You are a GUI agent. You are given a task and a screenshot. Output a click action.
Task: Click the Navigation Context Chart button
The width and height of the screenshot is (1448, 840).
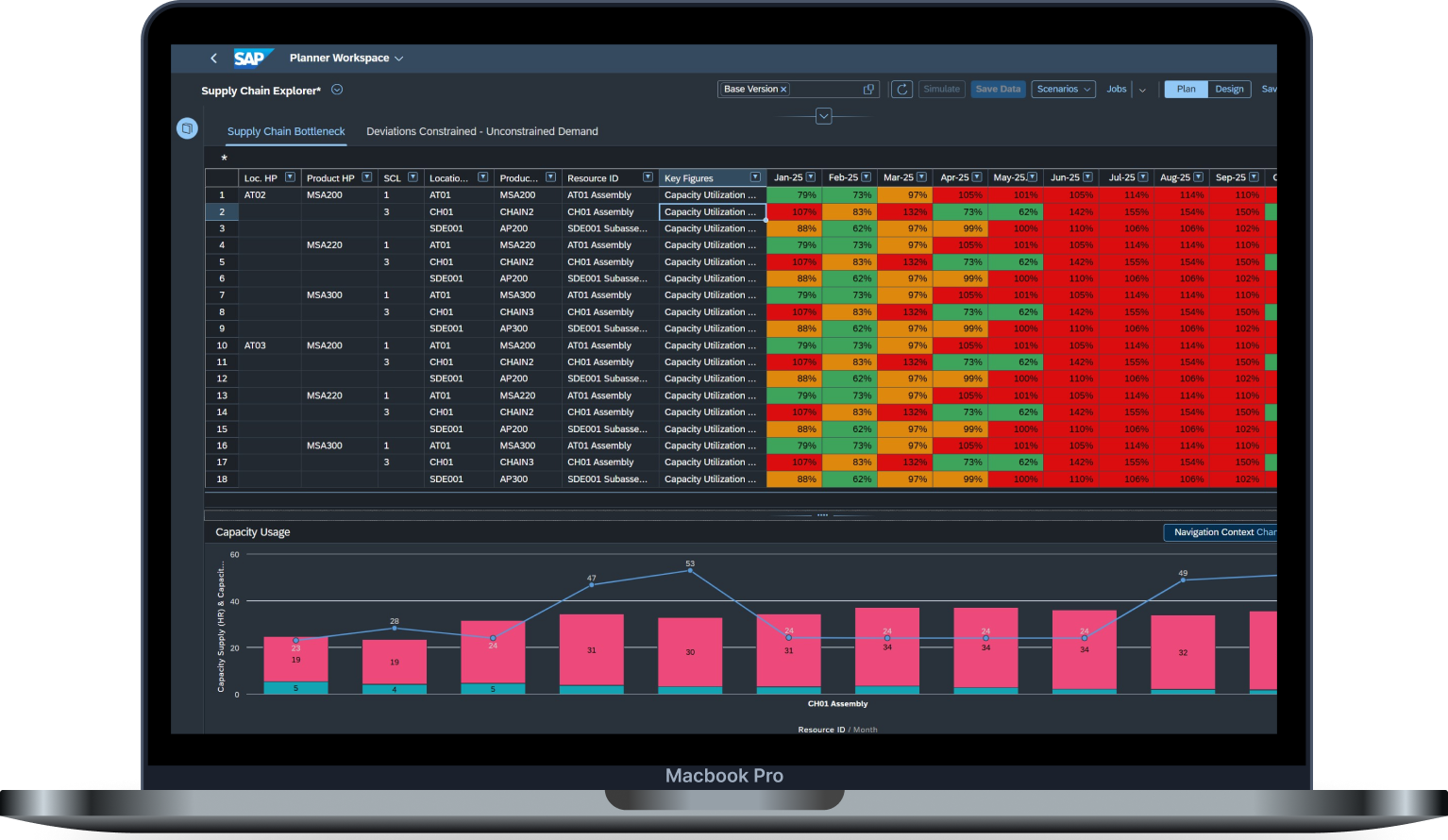pos(1221,532)
